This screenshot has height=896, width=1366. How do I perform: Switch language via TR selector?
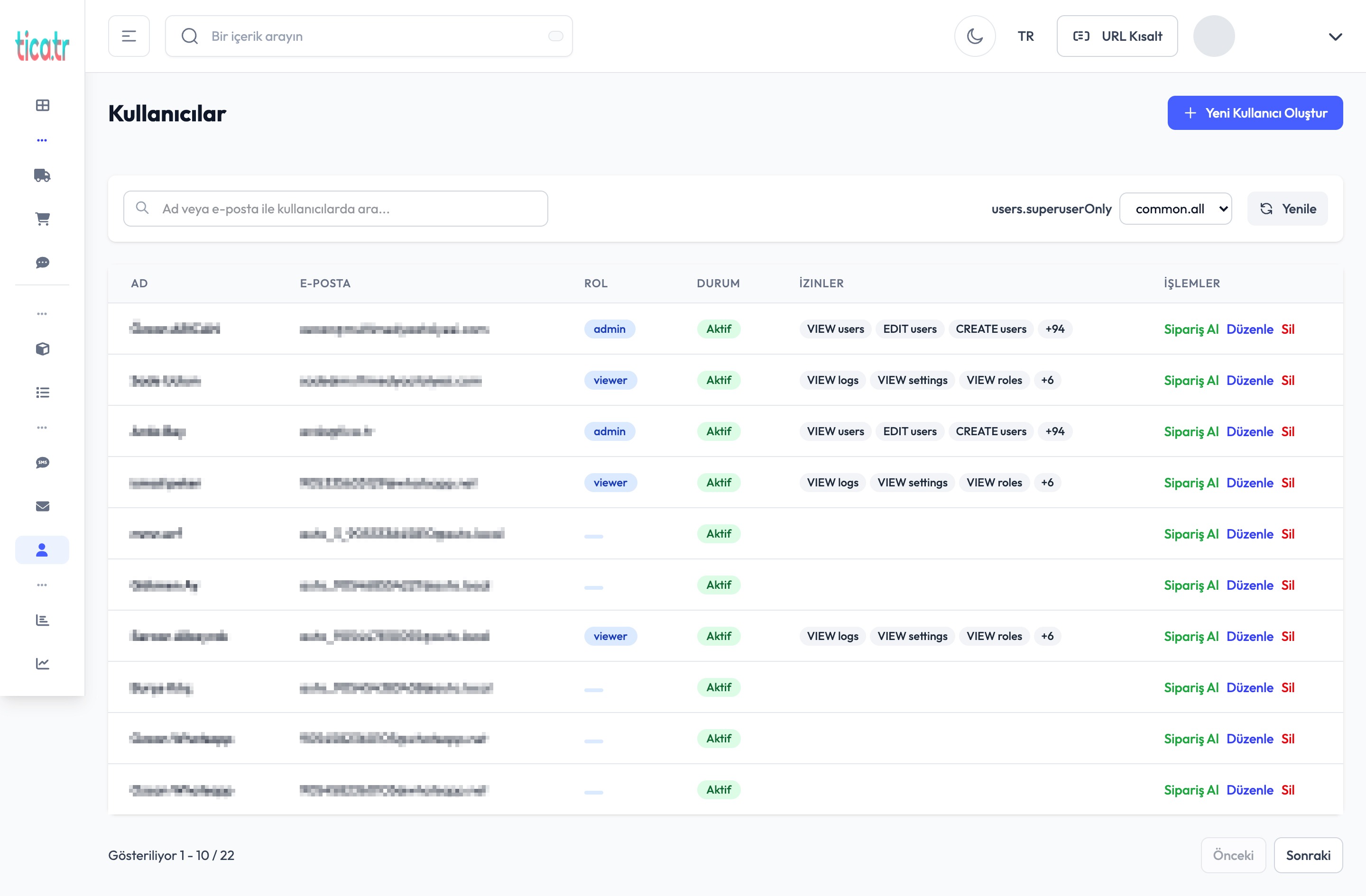coord(1025,36)
